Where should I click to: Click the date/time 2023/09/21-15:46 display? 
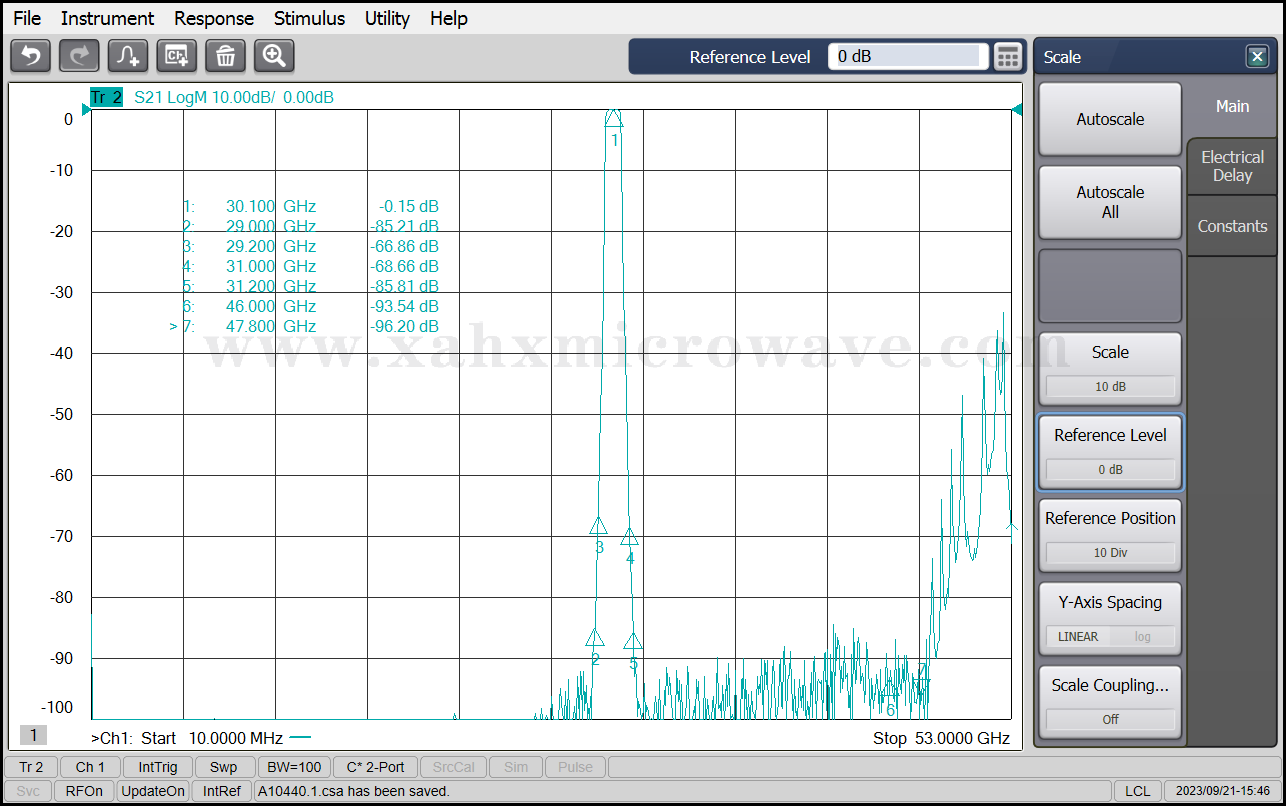click(x=1224, y=791)
